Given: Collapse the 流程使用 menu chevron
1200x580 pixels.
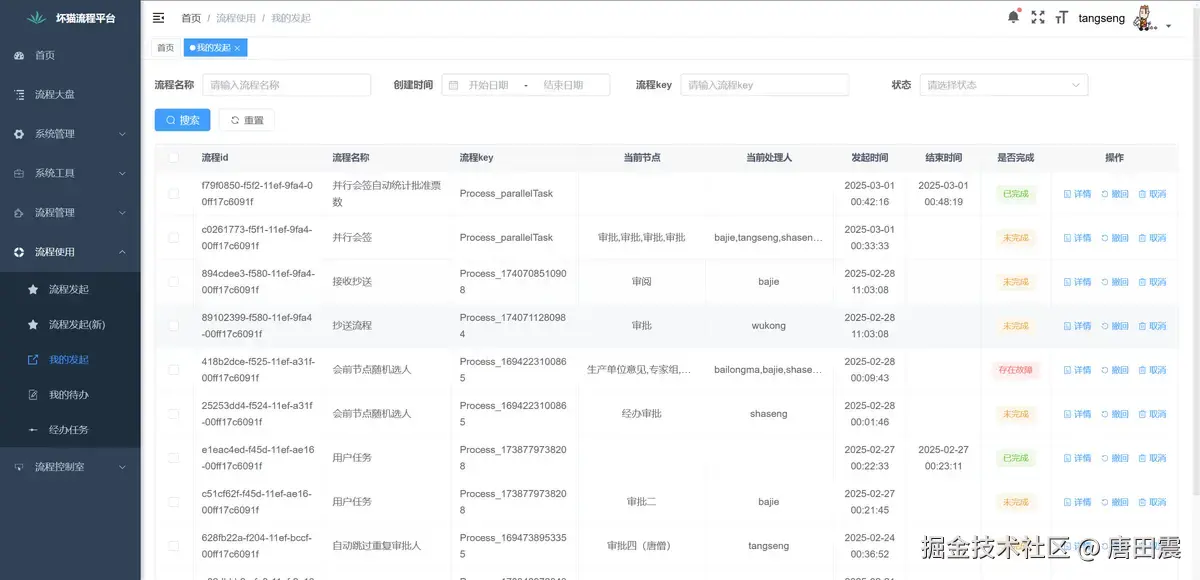Looking at the screenshot, I should coord(122,252).
